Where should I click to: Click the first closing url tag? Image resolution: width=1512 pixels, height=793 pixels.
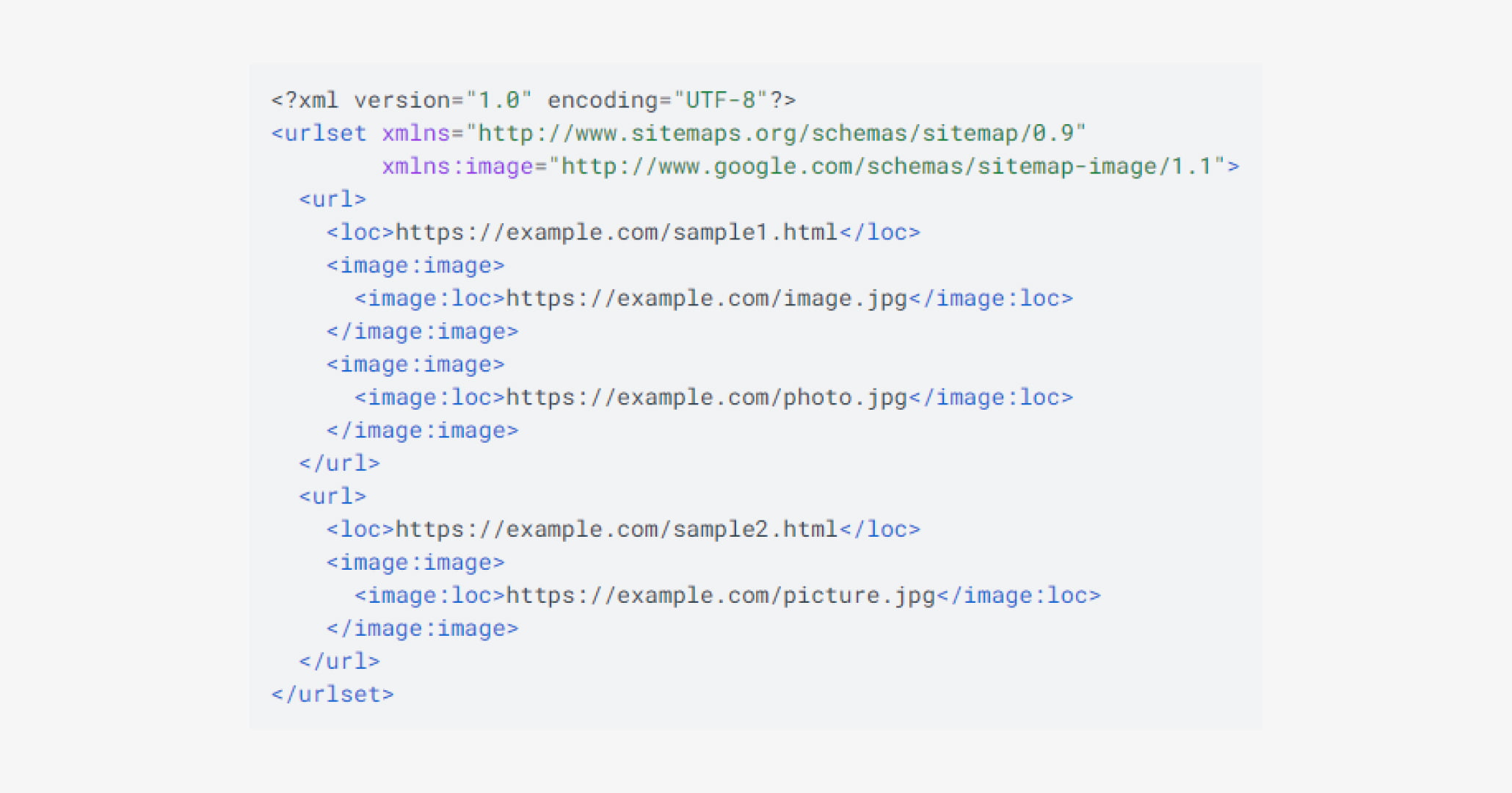339,463
